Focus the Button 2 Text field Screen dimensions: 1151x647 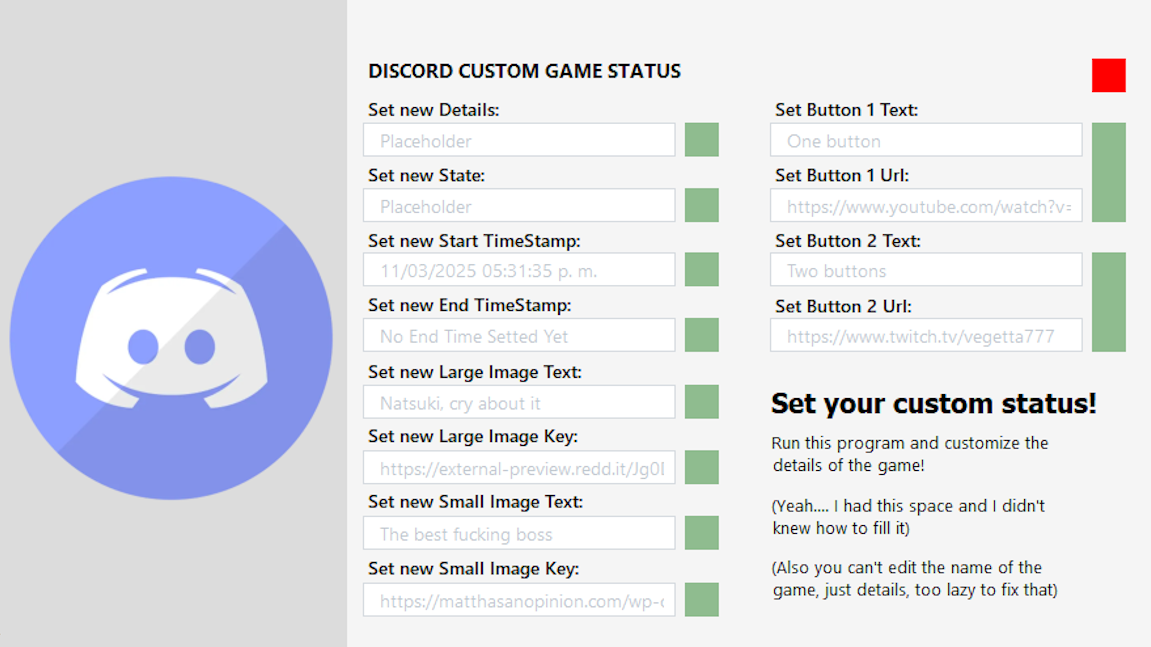tap(926, 270)
